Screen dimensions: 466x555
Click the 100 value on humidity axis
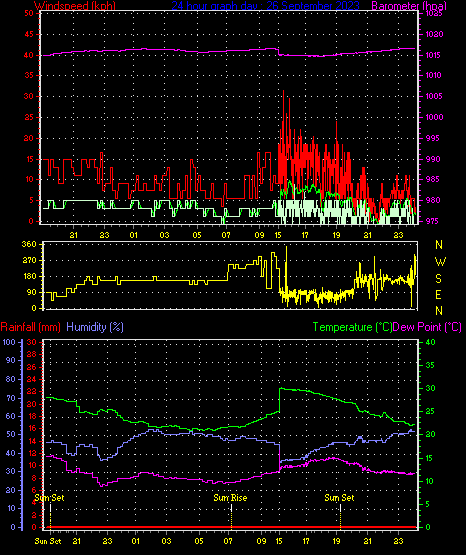point(10,342)
